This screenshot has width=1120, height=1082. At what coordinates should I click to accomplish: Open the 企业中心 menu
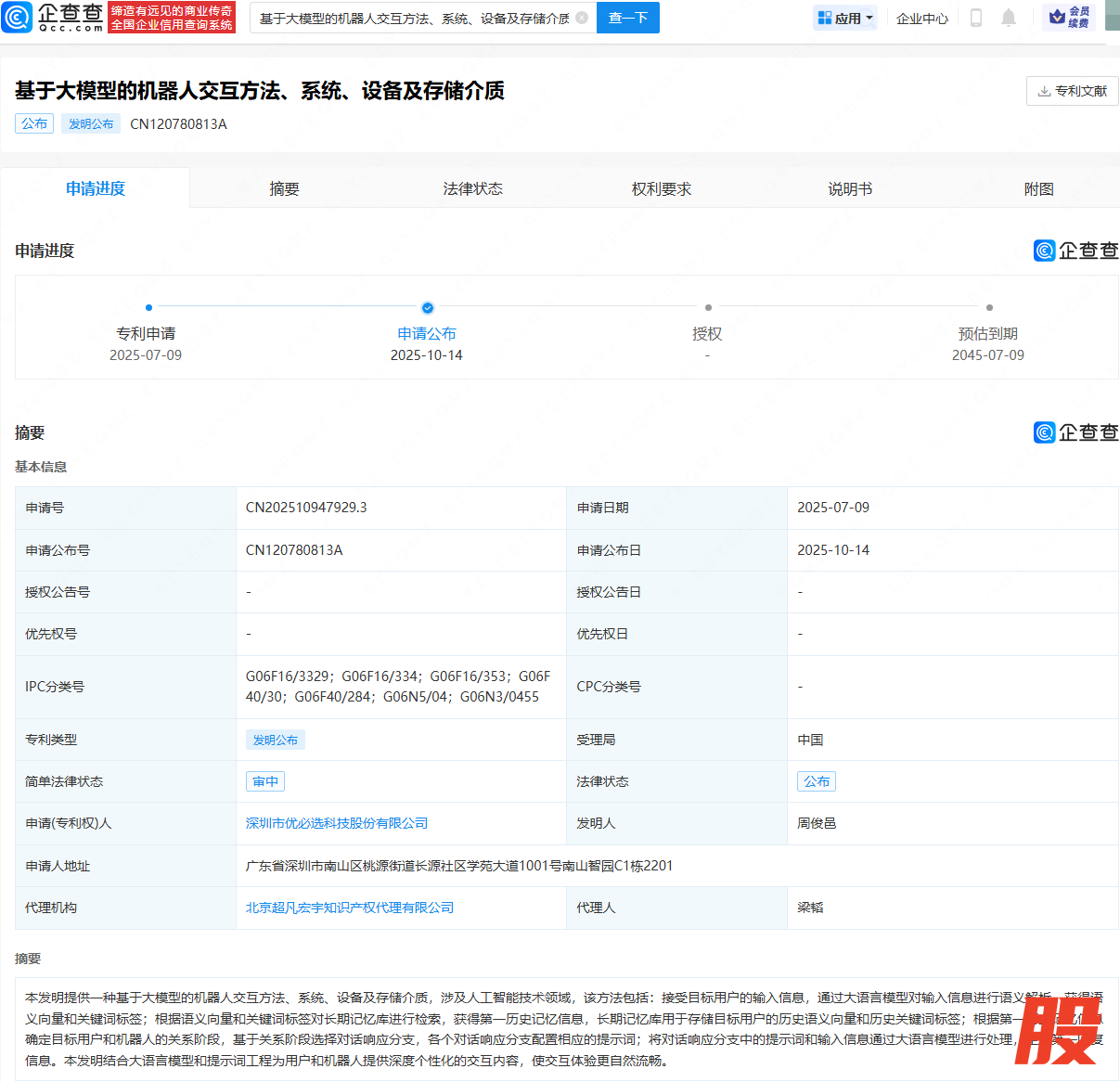[921, 18]
